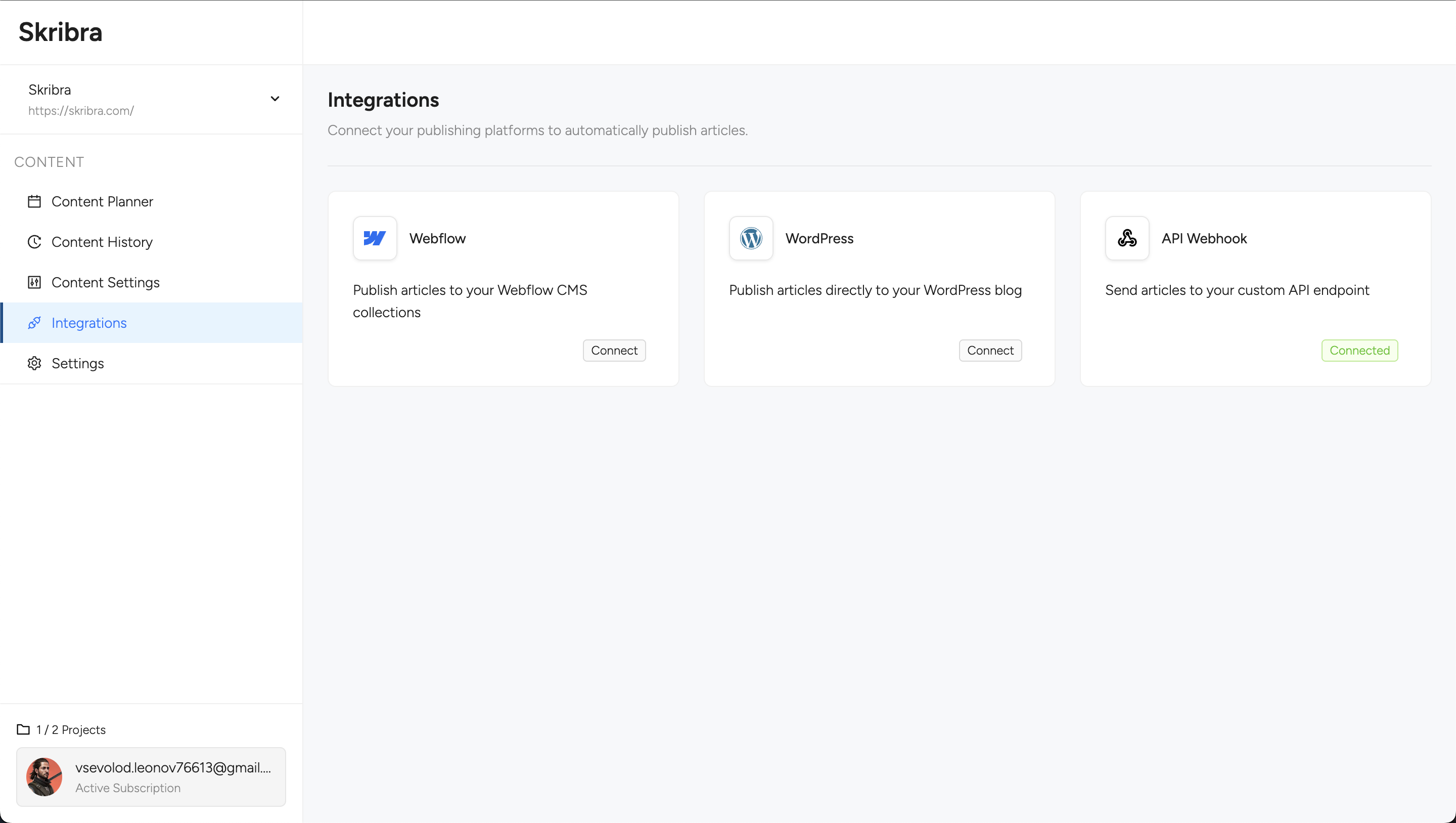Viewport: 1456px width, 823px height.
Task: Click the API Webhook icon
Action: coord(1126,238)
